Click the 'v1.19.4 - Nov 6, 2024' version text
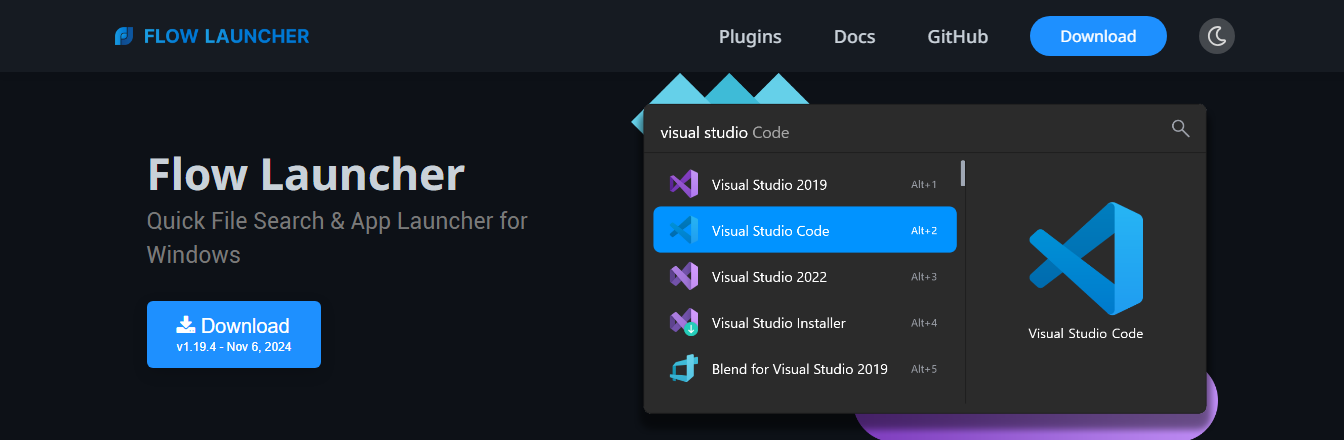The width and height of the screenshot is (1344, 440). pyautogui.click(x=234, y=347)
